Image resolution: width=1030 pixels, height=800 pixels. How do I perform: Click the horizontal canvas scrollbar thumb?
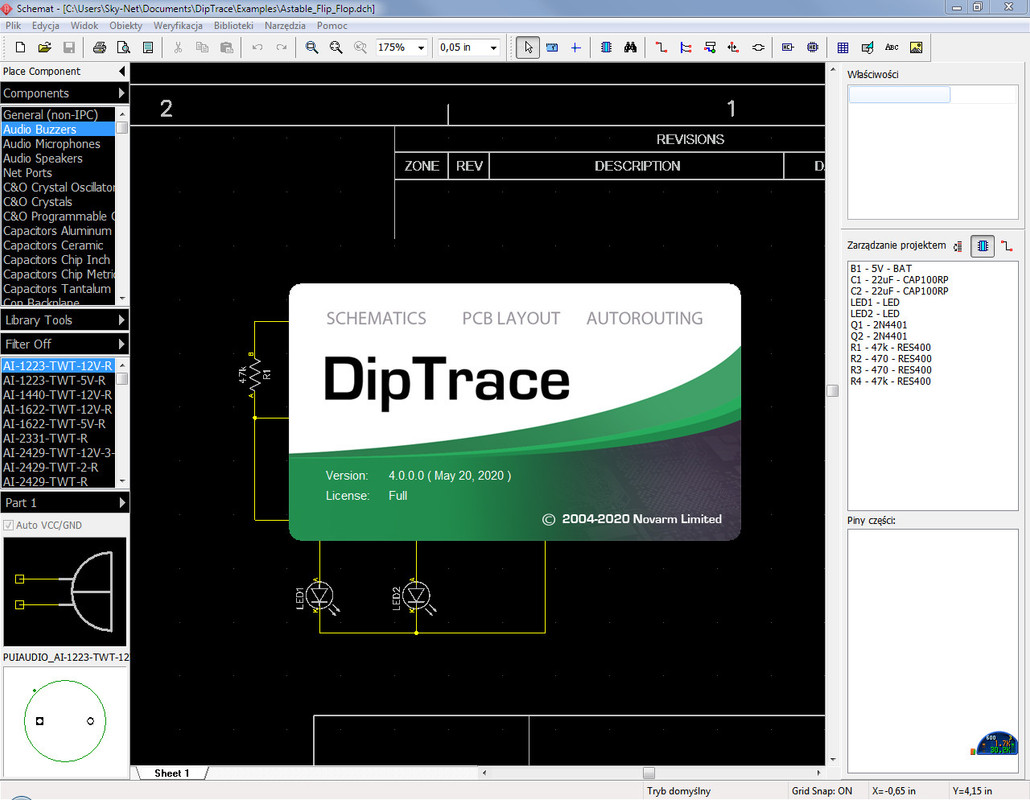(648, 772)
